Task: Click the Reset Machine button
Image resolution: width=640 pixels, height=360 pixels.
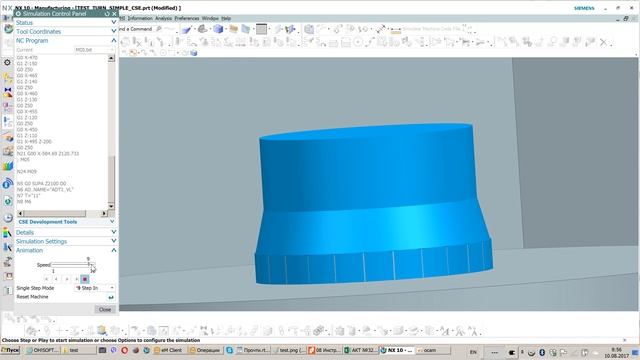Action: tap(111, 297)
